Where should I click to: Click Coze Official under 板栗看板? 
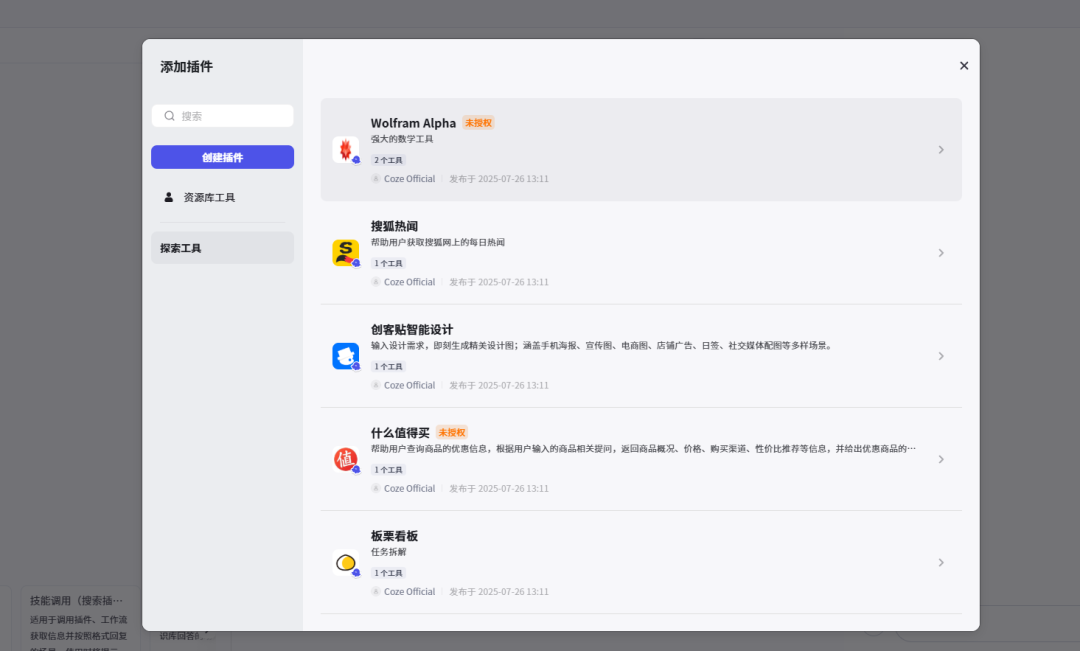409,592
